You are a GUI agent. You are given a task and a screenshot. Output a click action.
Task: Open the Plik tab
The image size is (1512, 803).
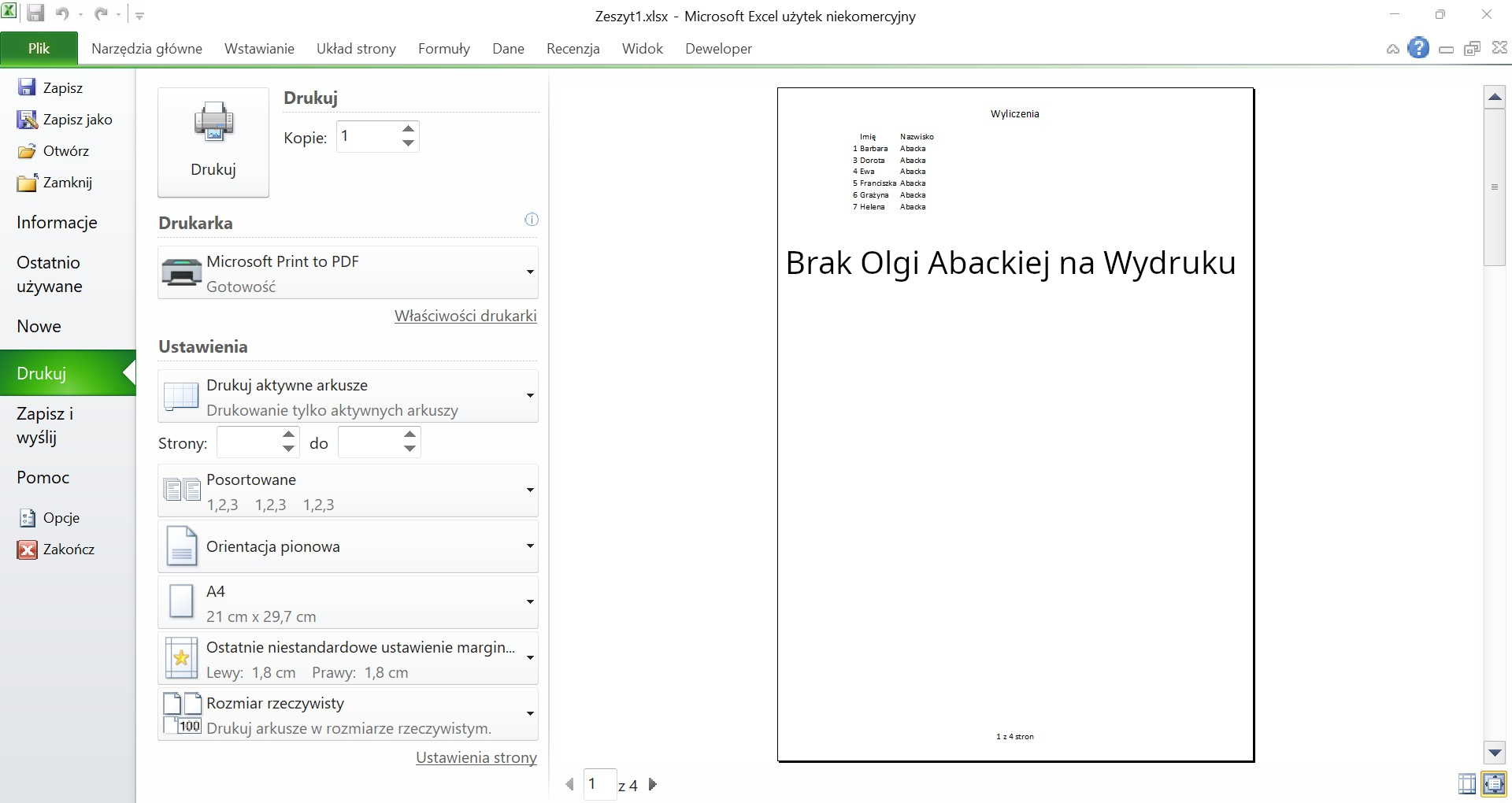coord(39,48)
